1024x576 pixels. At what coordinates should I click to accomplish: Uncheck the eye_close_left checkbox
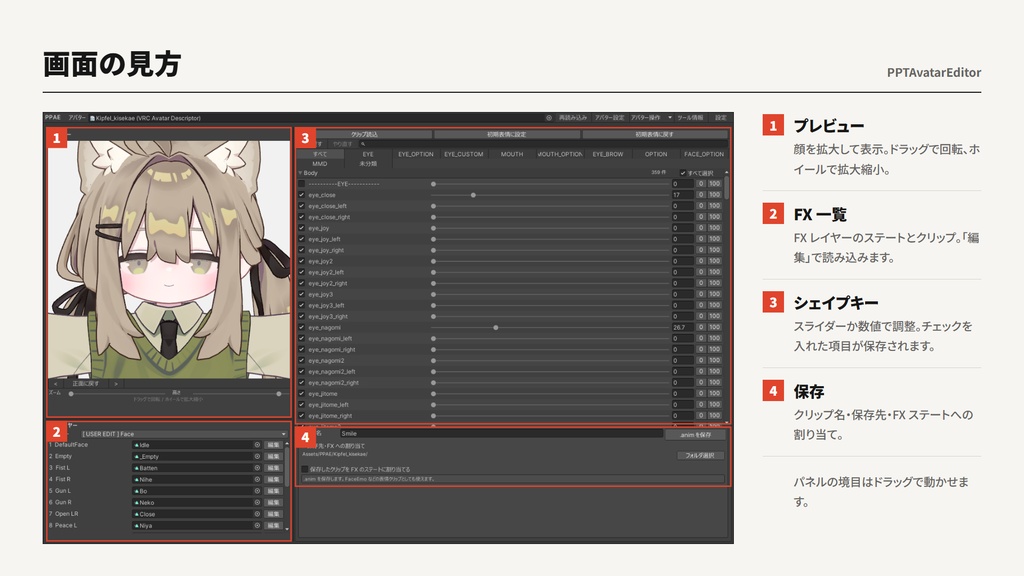pos(301,206)
